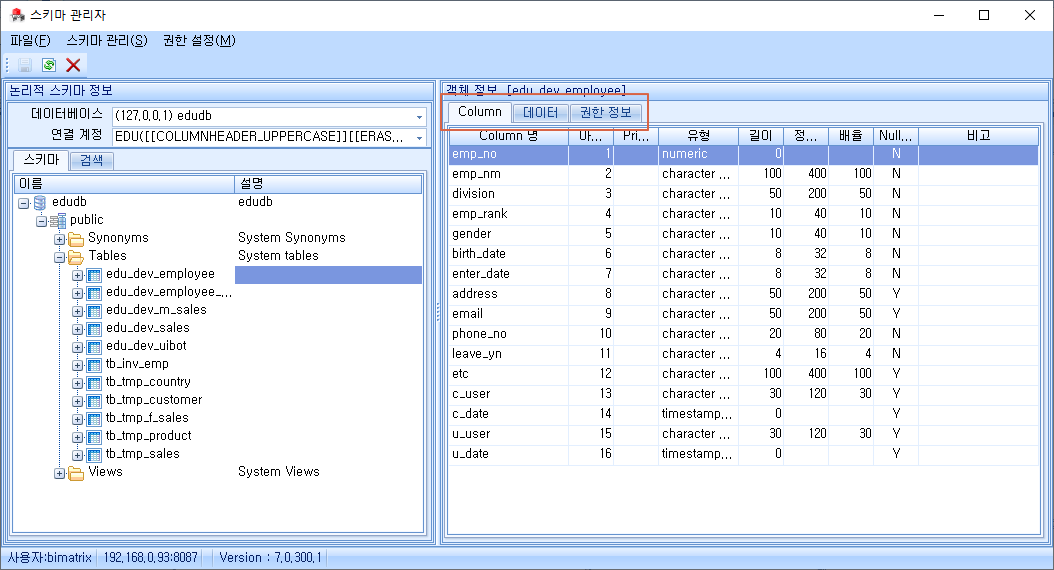Expand the Synonyms folder

click(60, 239)
